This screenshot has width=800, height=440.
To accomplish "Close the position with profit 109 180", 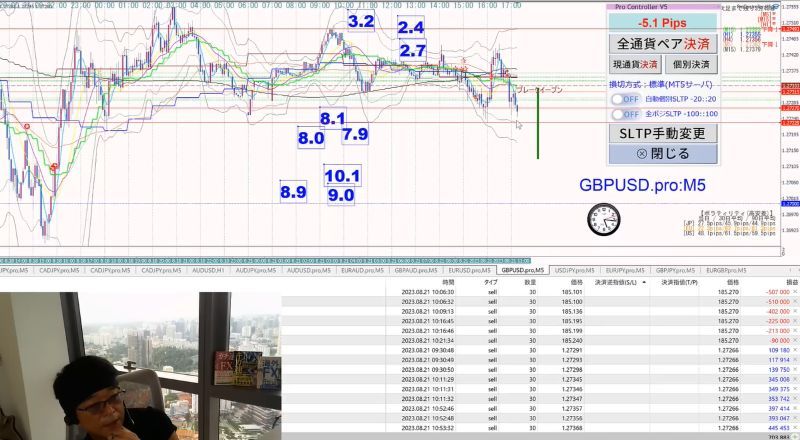I will point(795,350).
